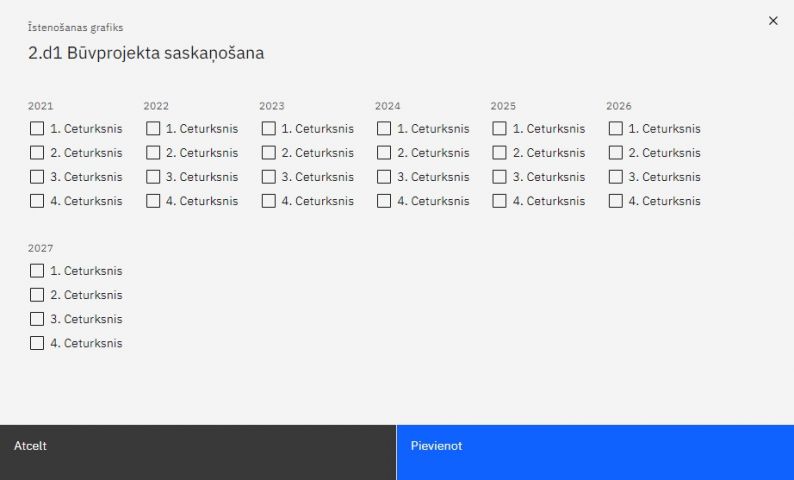The width and height of the screenshot is (794, 480).
Task: Tick 2027 2. Ceturksnis checkbox
Action: click(37, 295)
